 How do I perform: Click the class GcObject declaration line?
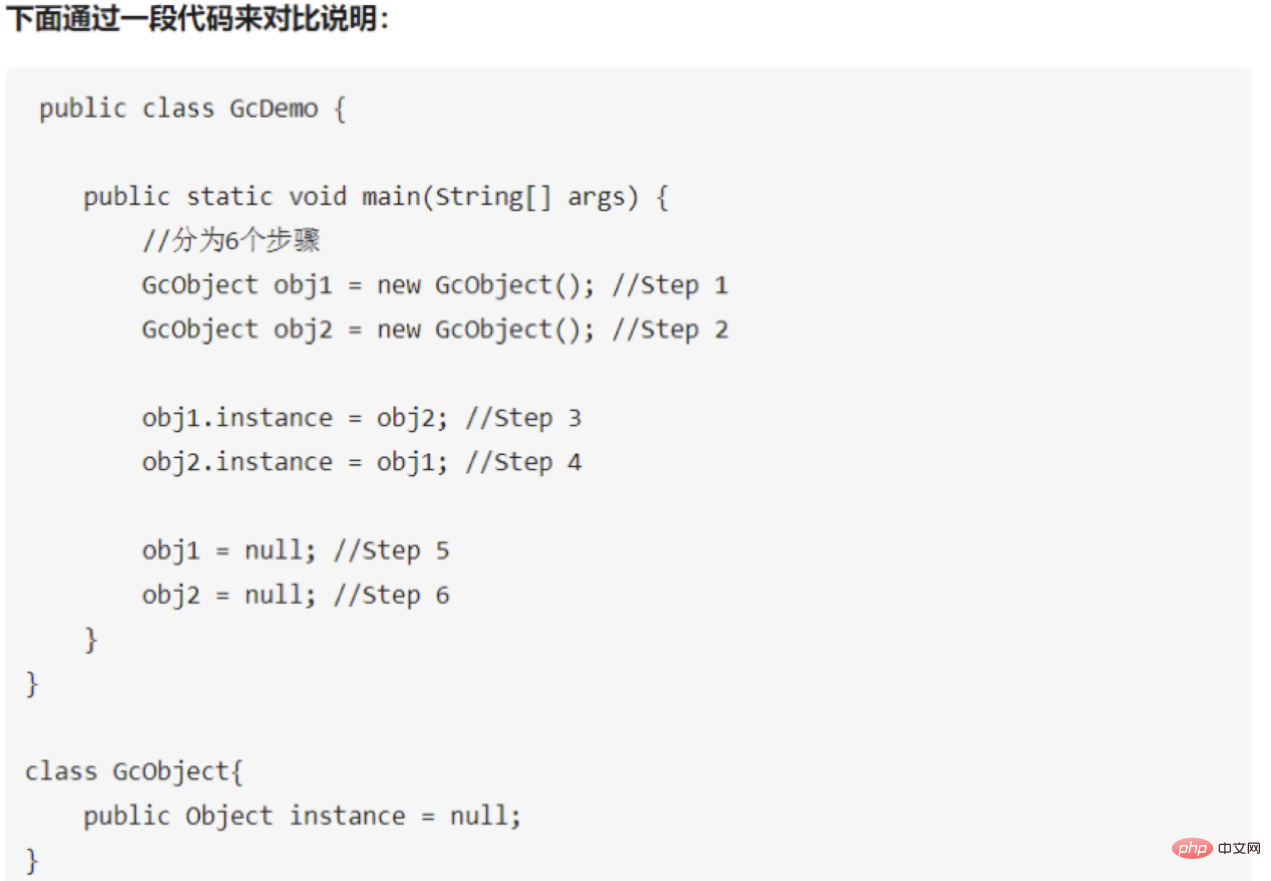[x=135, y=772]
